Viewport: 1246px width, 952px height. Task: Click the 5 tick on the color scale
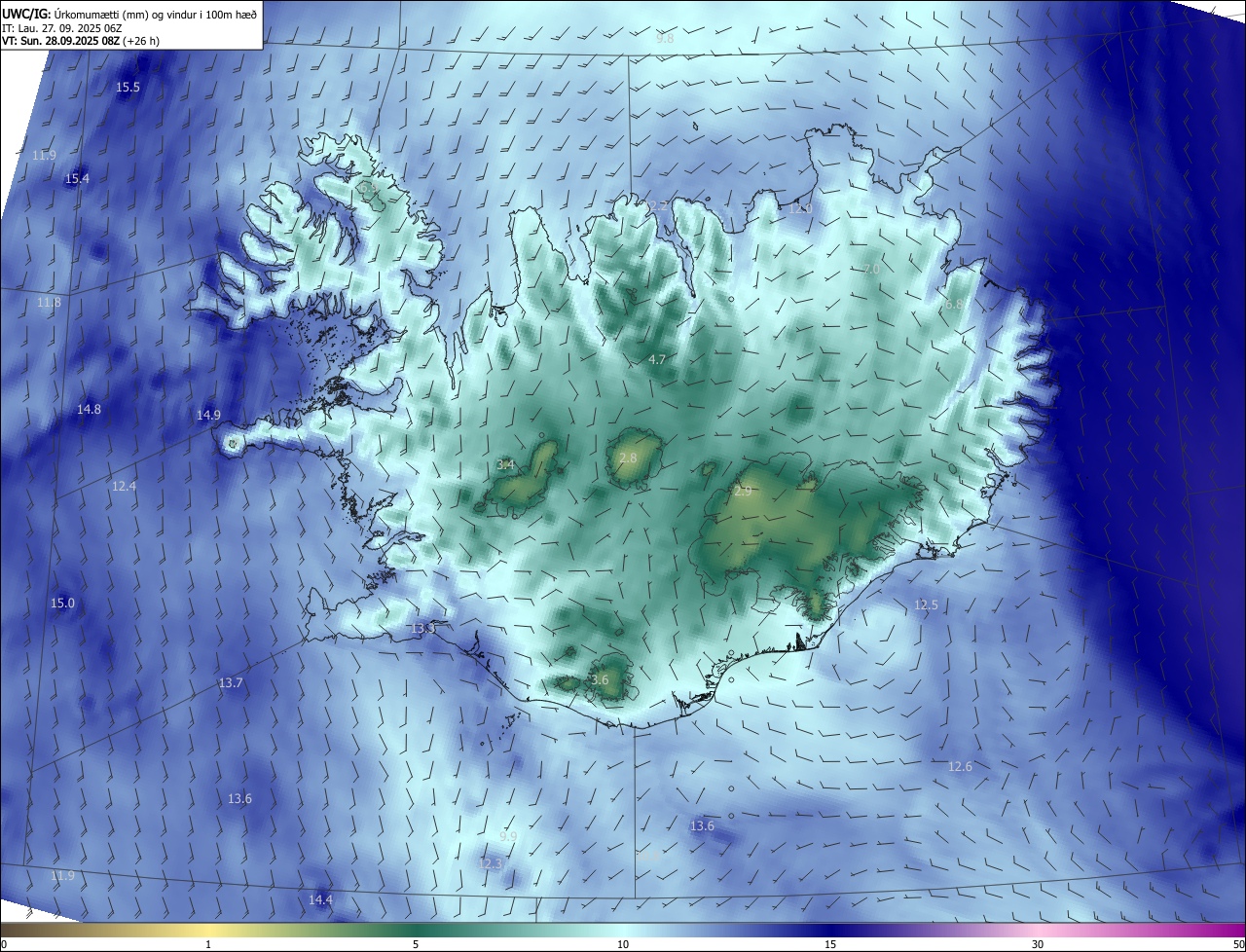click(416, 944)
